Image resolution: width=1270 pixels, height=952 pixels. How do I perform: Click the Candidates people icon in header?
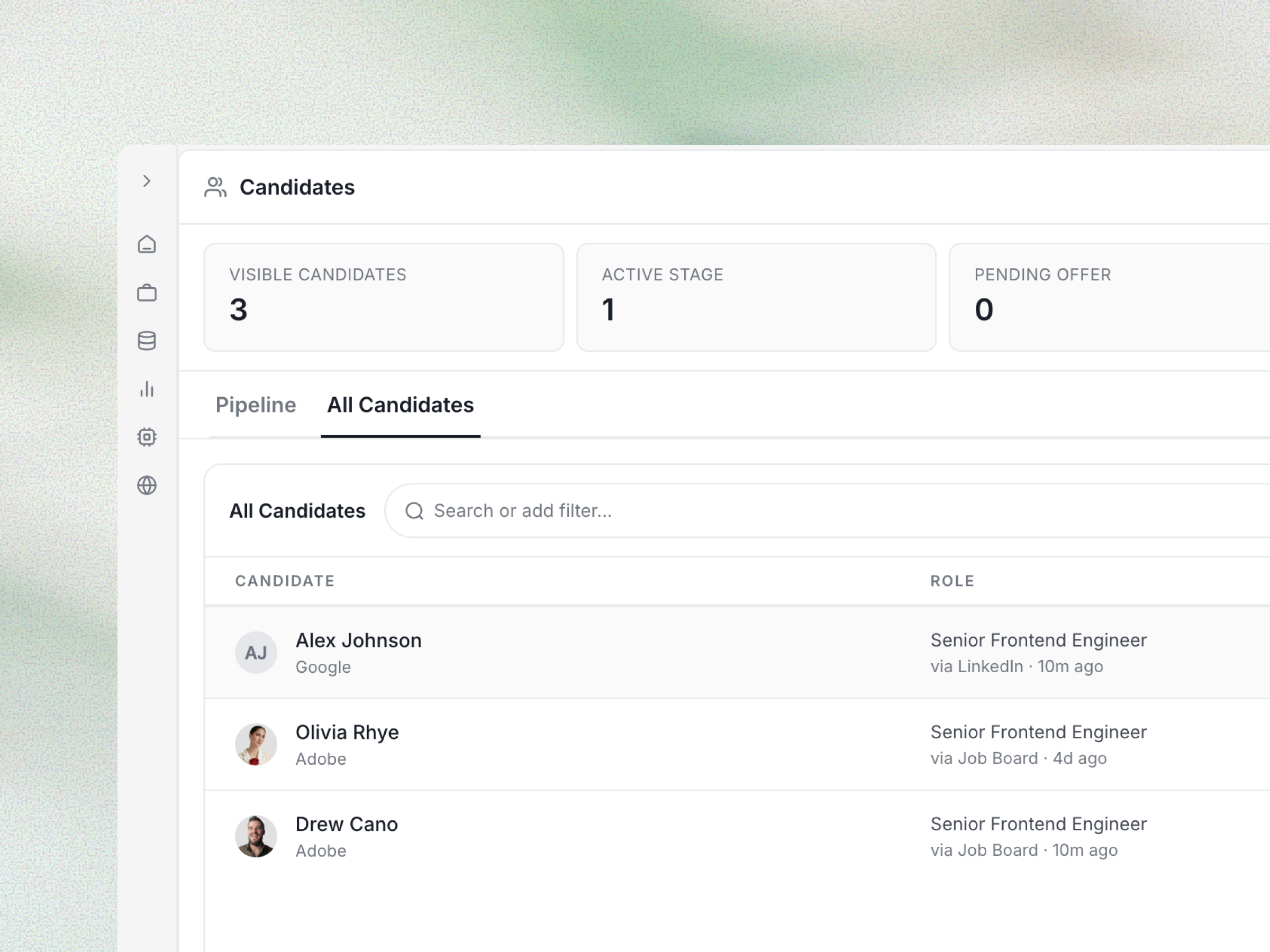point(216,187)
